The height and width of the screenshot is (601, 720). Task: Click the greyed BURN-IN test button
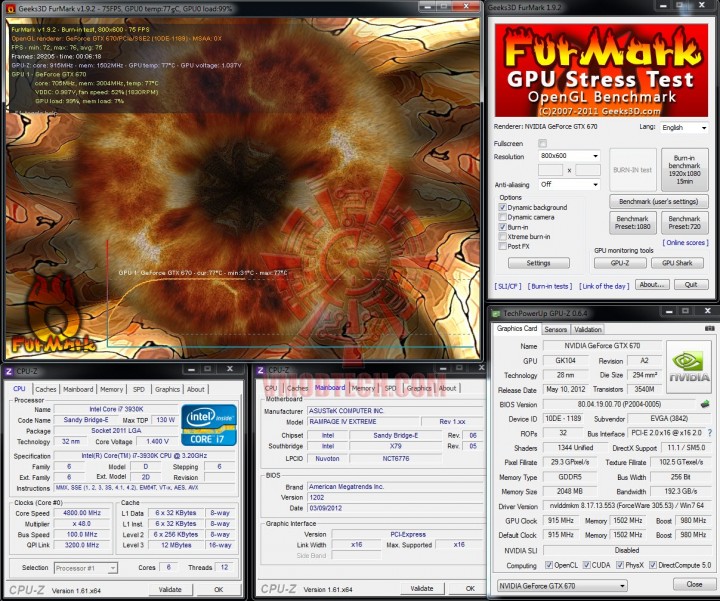point(633,169)
